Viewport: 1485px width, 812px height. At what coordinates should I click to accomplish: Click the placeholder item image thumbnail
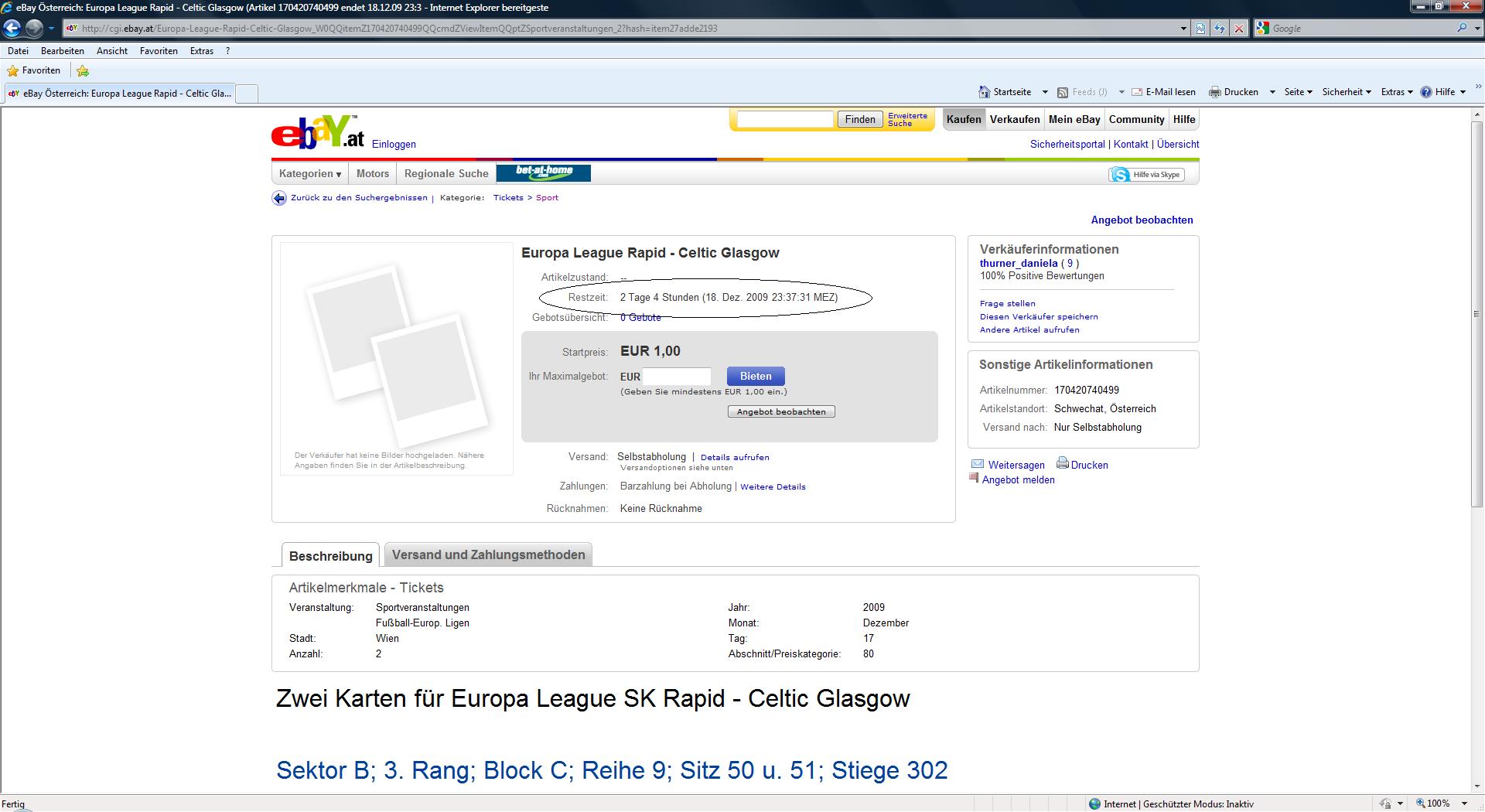[397, 357]
